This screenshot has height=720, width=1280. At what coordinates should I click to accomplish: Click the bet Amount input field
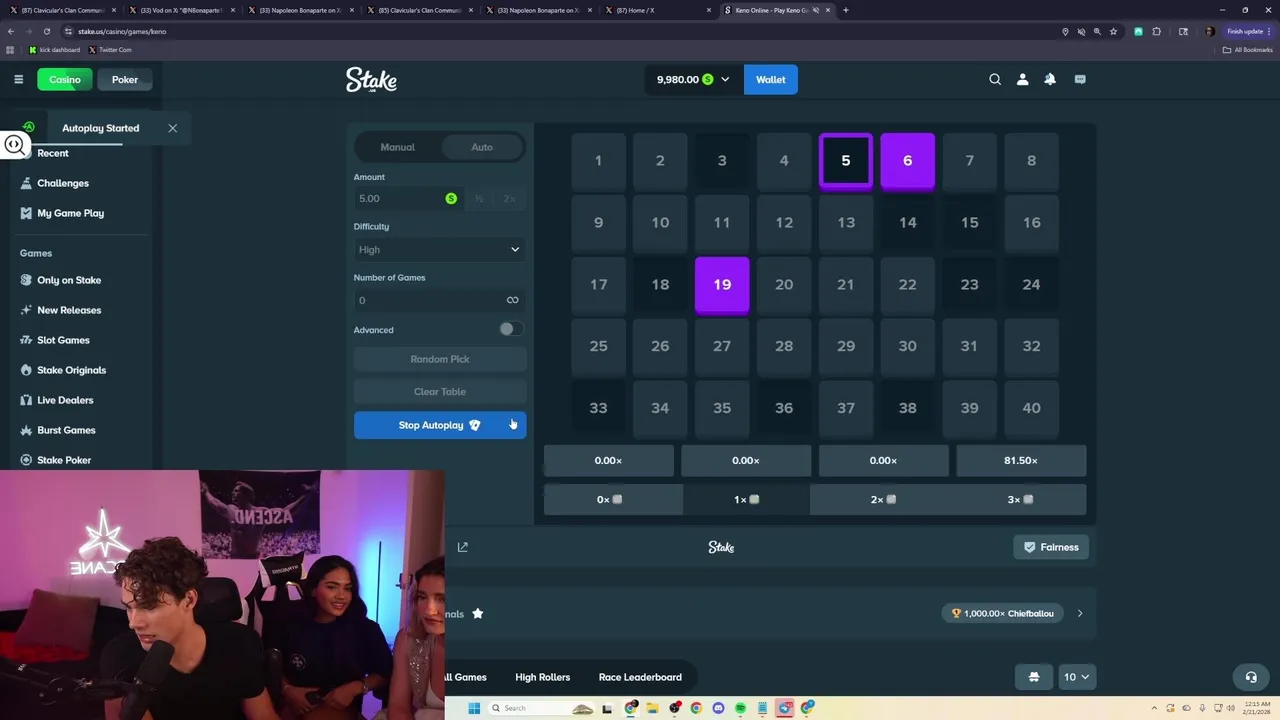pyautogui.click(x=408, y=199)
